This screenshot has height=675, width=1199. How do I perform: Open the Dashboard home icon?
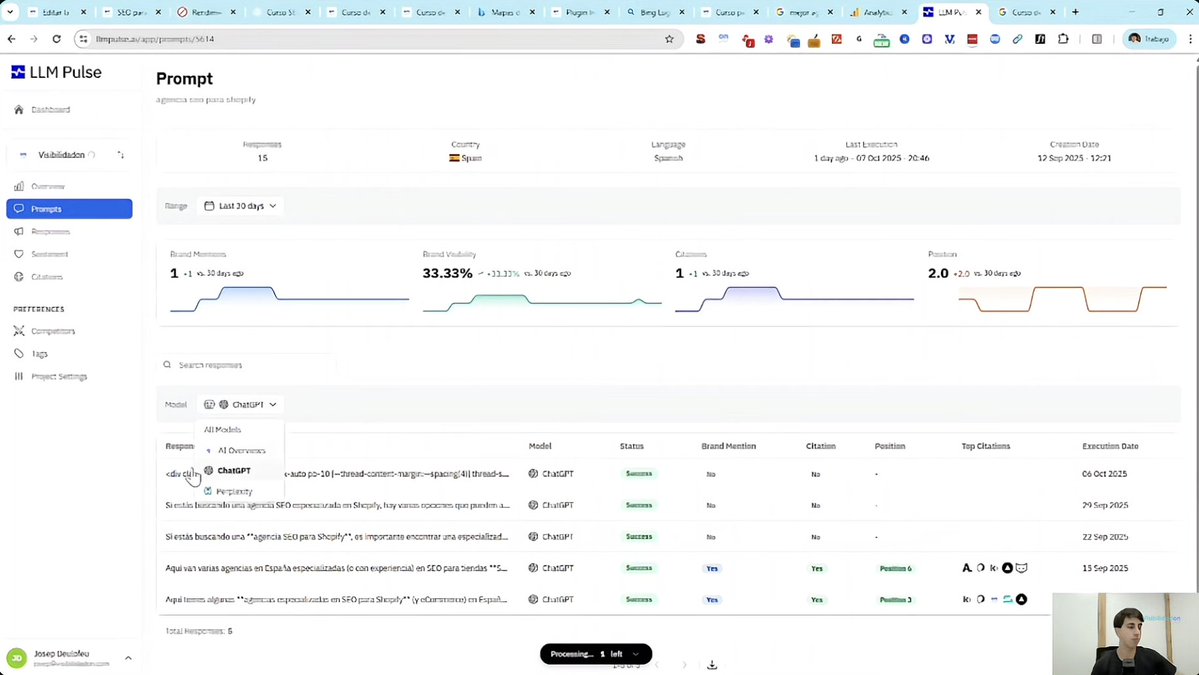[x=19, y=109]
